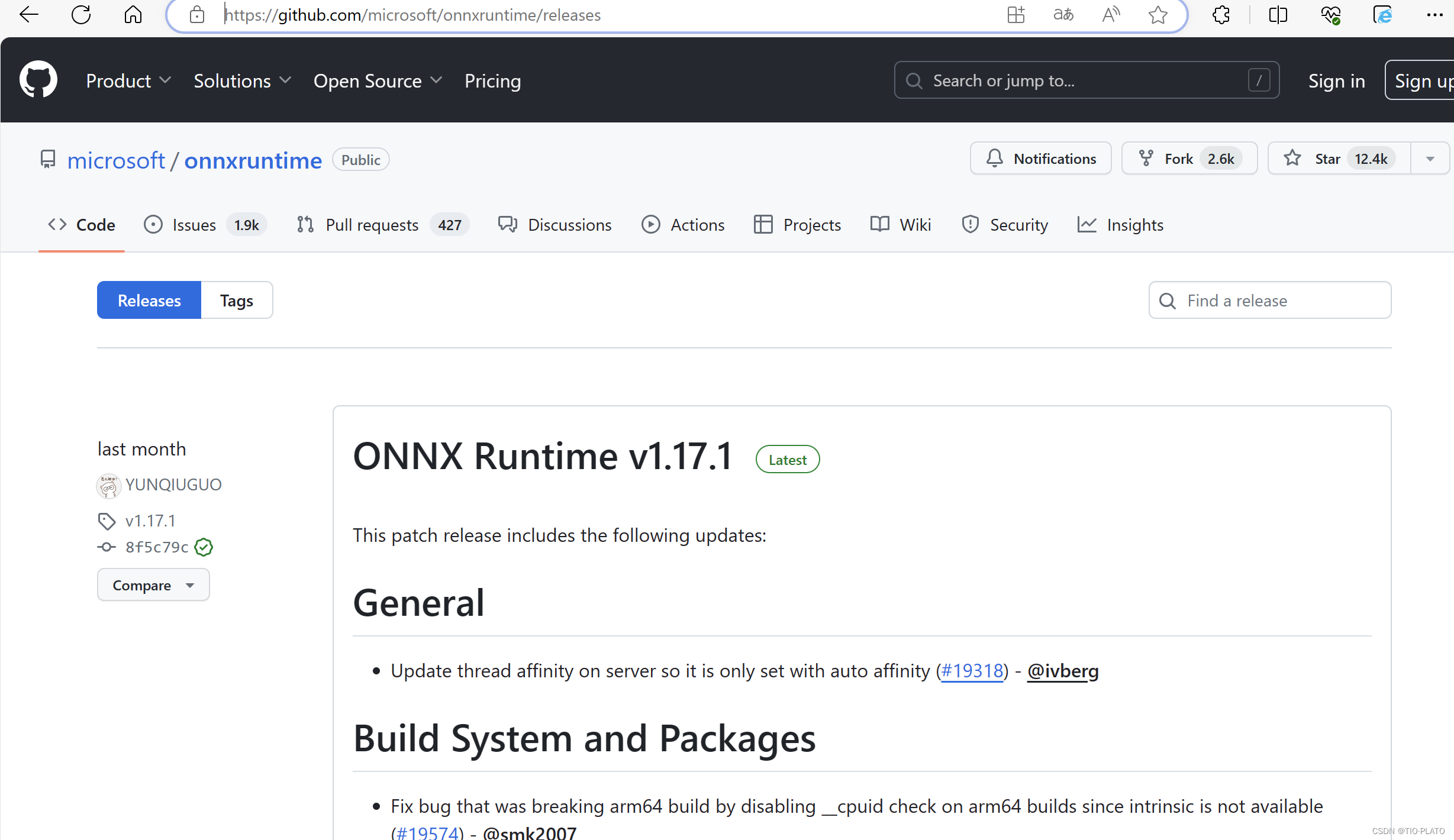The width and height of the screenshot is (1454, 840).
Task: Switch to the Tags view
Action: (x=237, y=301)
